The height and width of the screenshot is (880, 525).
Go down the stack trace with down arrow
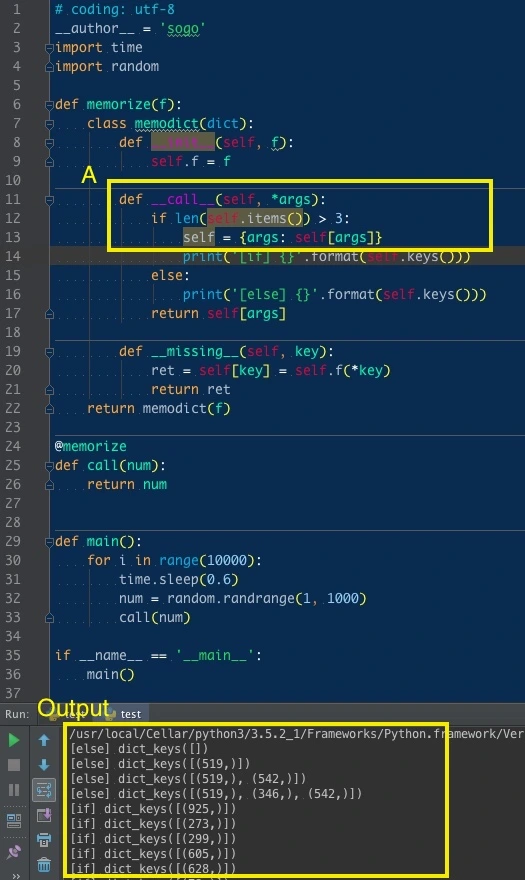44,764
